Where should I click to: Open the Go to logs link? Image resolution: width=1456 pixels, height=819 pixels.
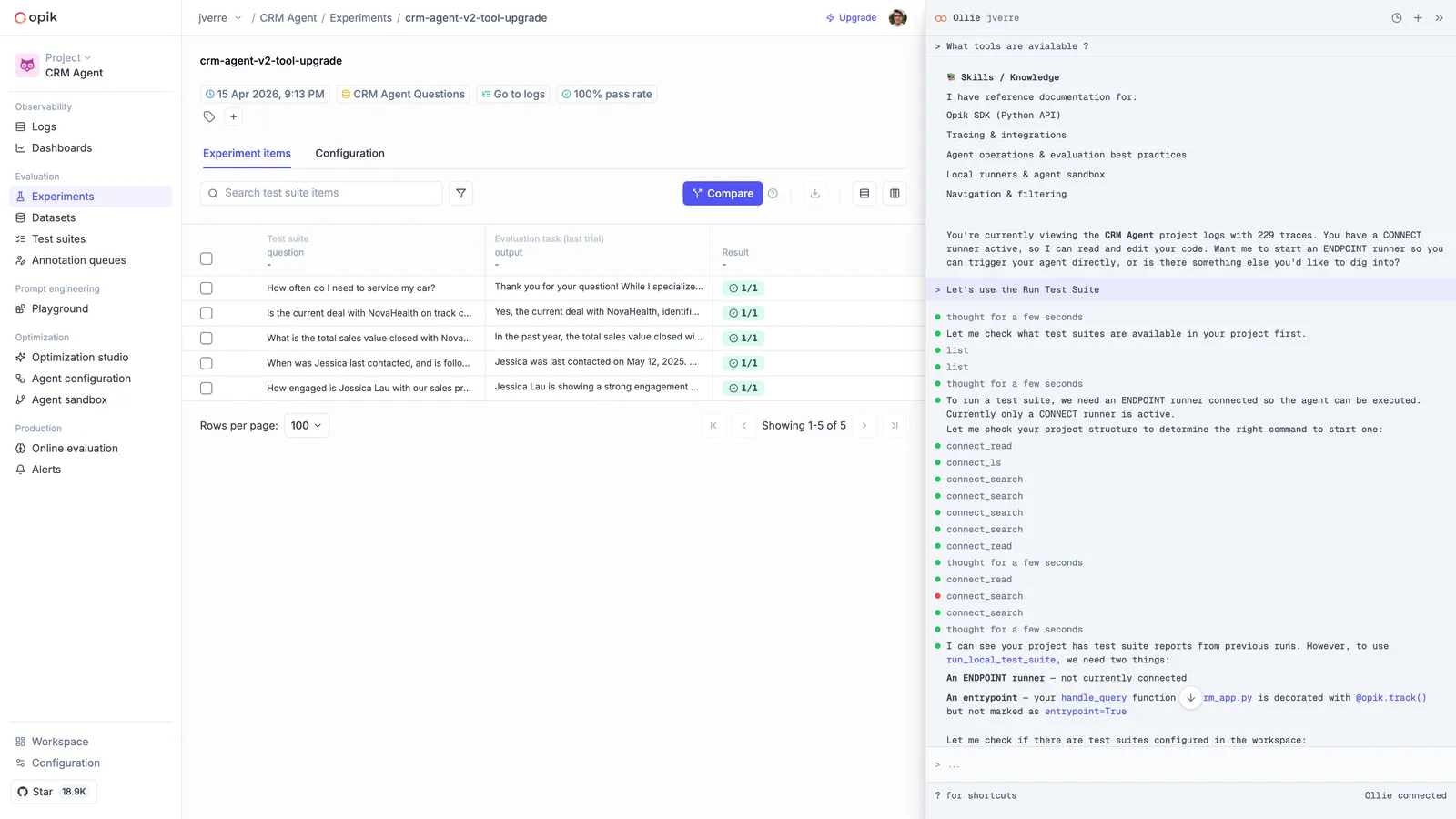pyautogui.click(x=513, y=94)
